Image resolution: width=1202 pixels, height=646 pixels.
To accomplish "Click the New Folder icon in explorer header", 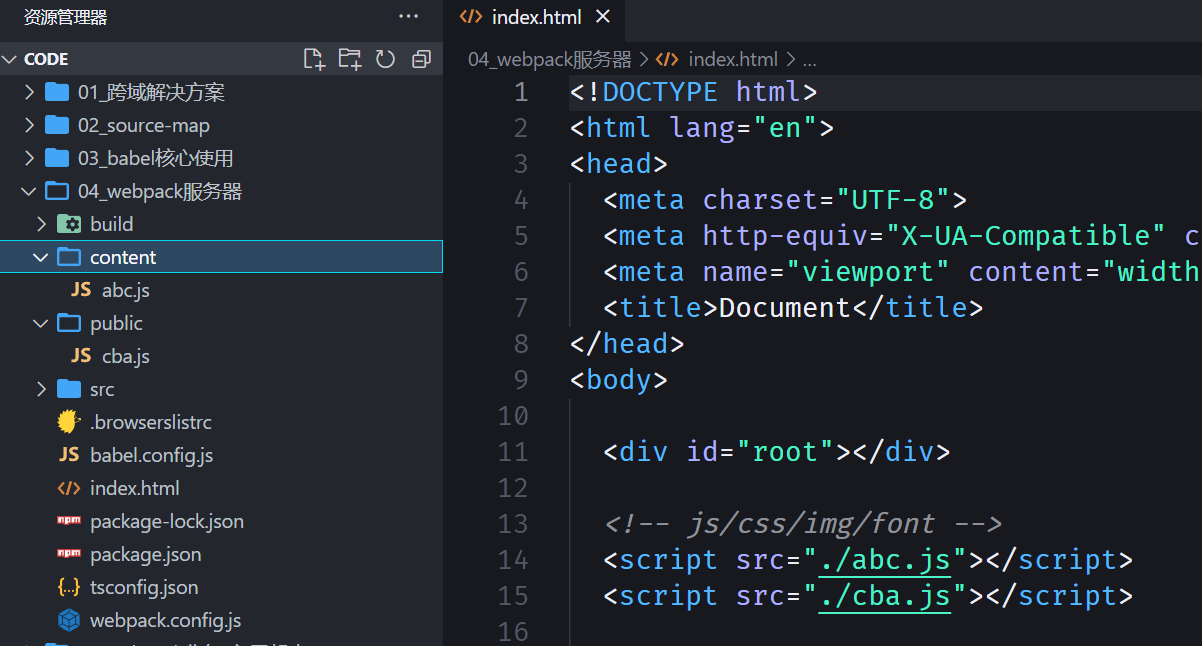I will [x=350, y=59].
